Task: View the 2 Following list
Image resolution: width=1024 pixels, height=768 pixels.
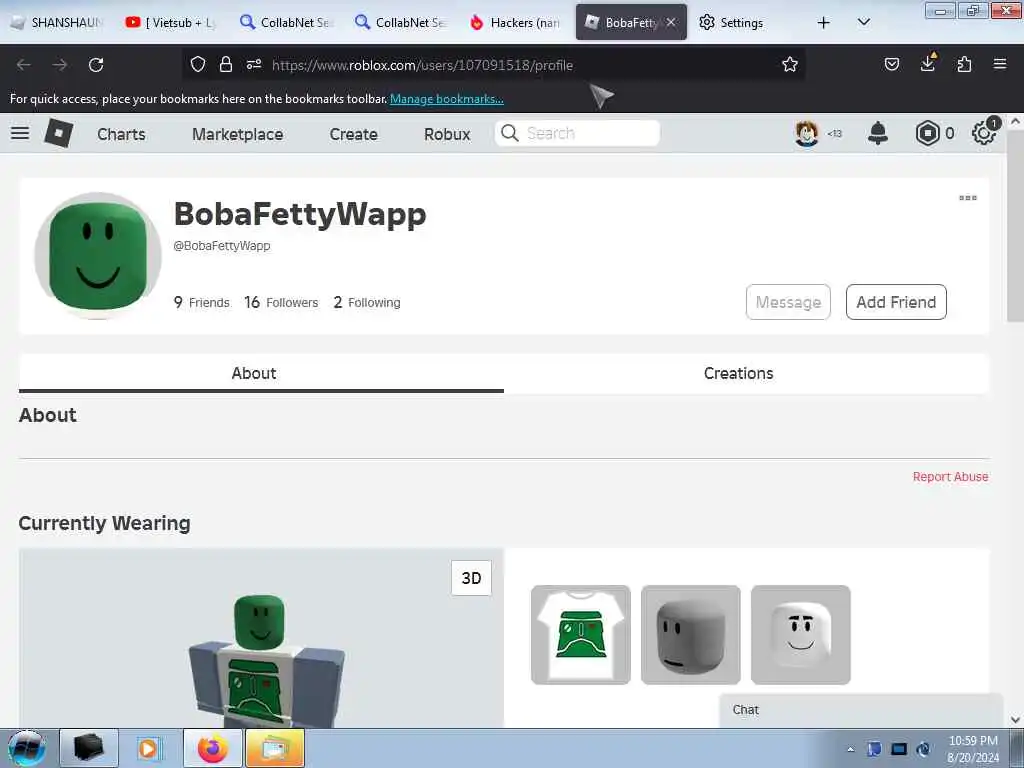Action: click(367, 302)
